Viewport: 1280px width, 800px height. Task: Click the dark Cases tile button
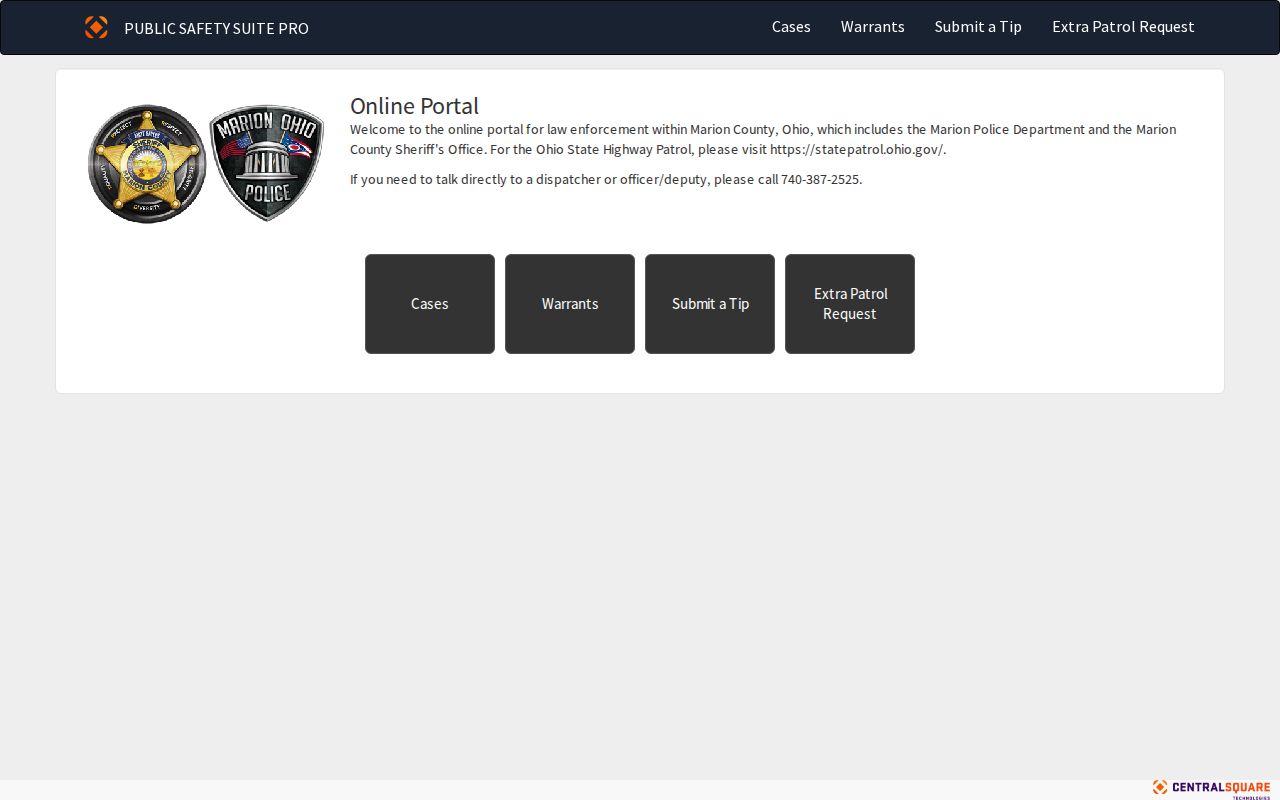pos(430,304)
